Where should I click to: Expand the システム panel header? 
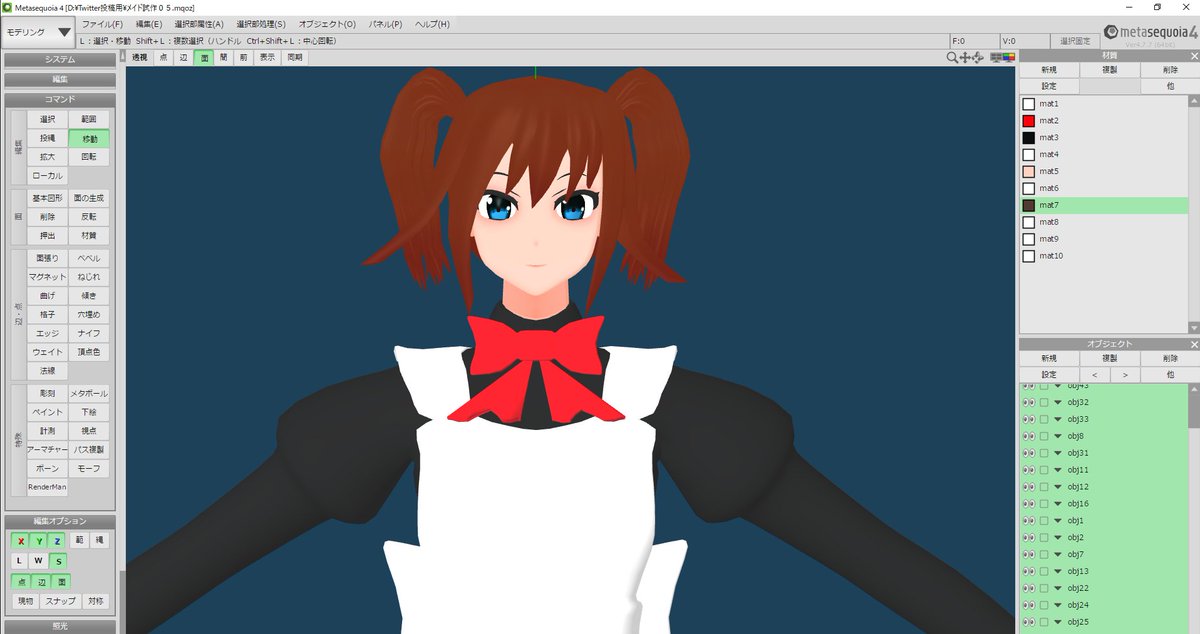click(60, 60)
